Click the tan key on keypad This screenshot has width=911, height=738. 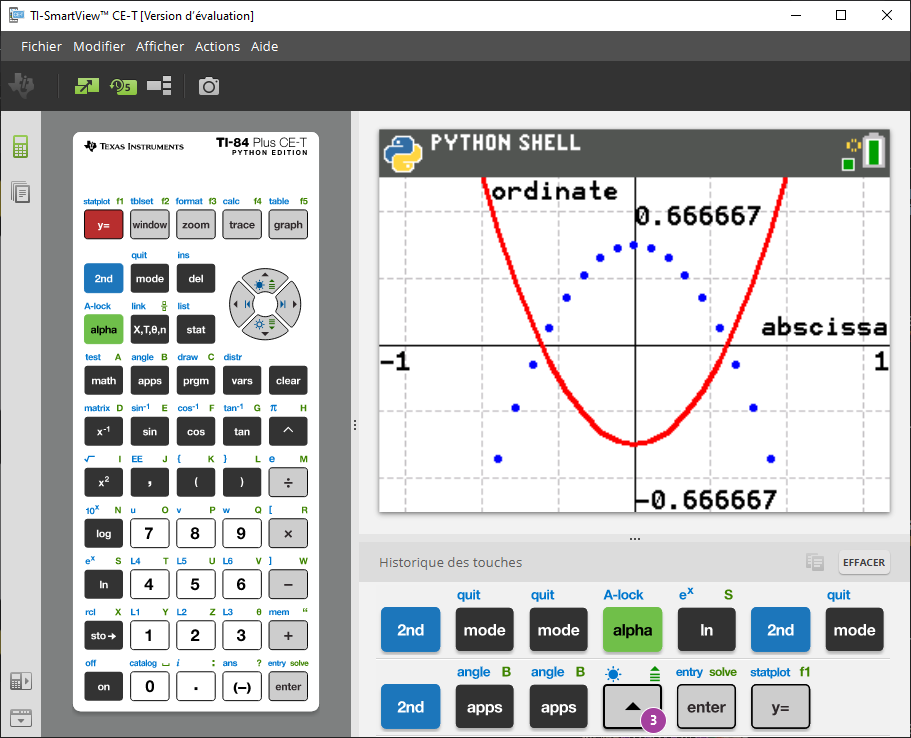click(242, 432)
